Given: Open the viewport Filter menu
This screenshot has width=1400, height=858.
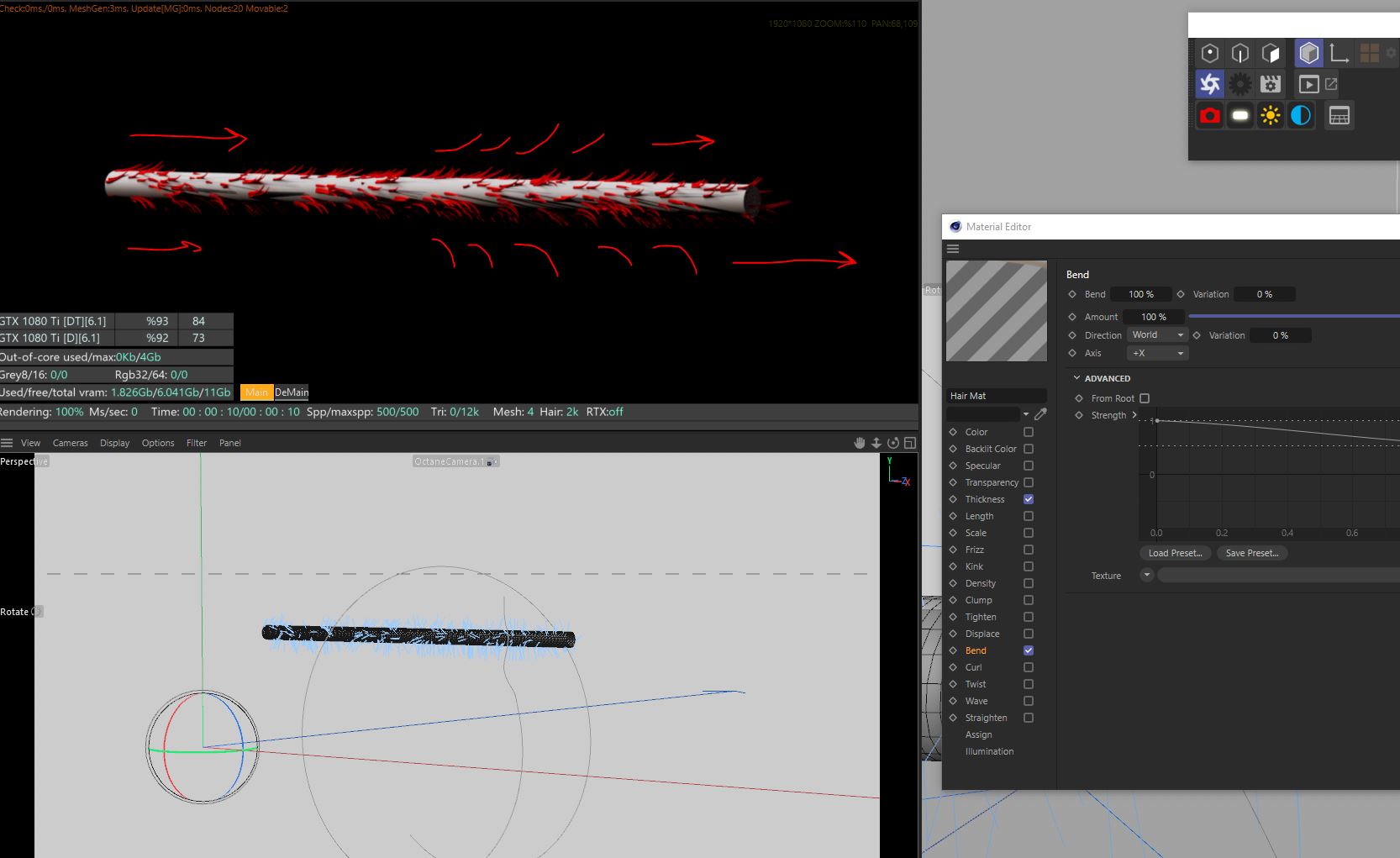Looking at the screenshot, I should (x=197, y=443).
